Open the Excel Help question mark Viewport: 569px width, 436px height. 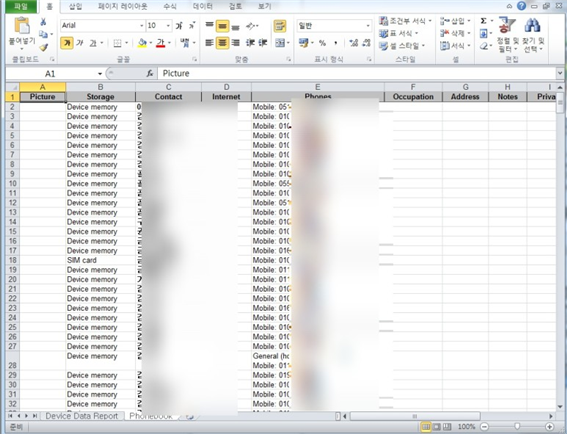point(521,6)
